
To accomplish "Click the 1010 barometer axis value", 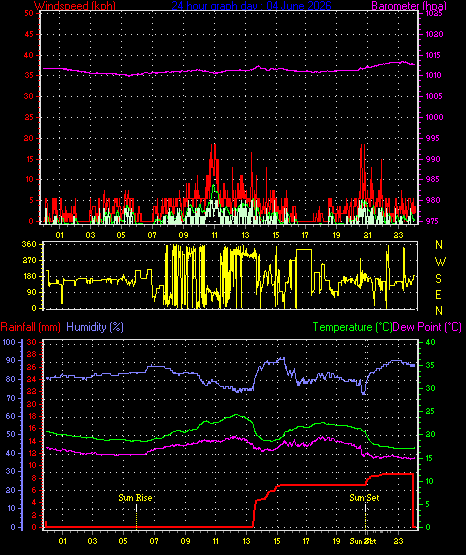I will pos(433,75).
